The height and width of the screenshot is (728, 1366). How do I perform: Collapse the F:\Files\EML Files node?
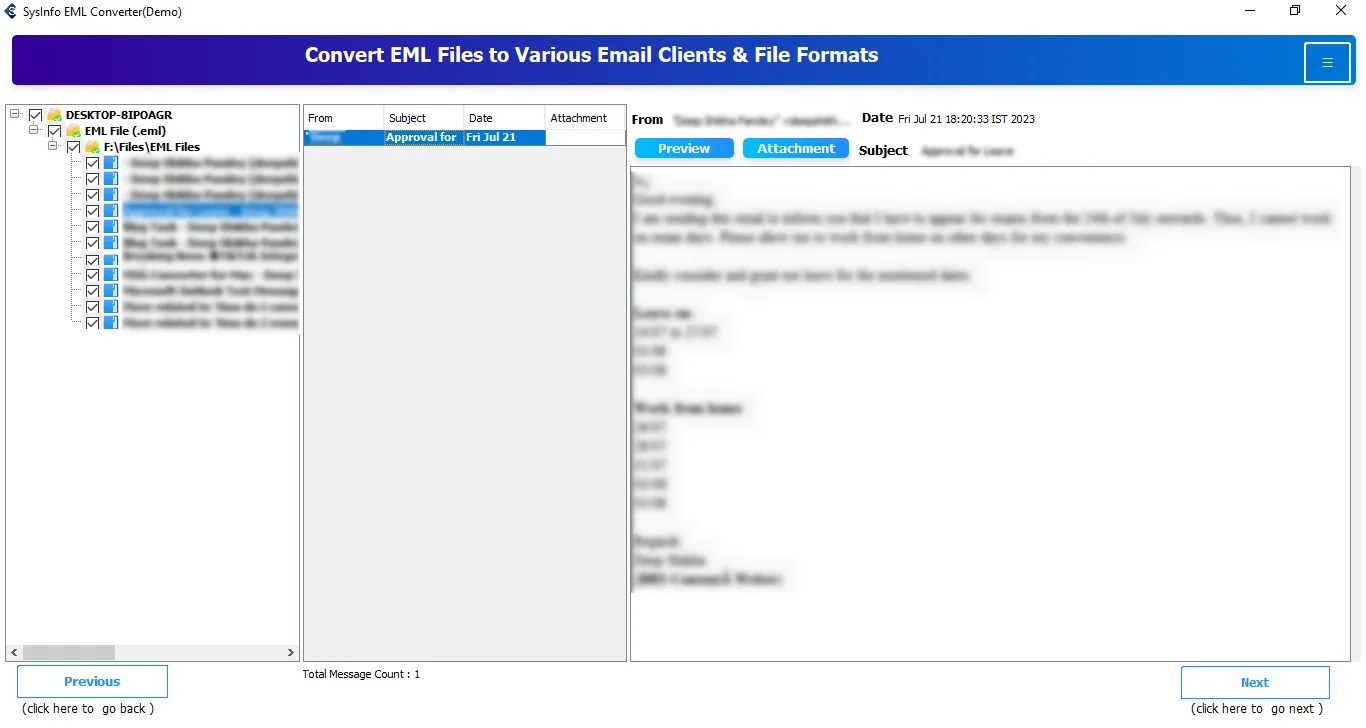[x=53, y=147]
